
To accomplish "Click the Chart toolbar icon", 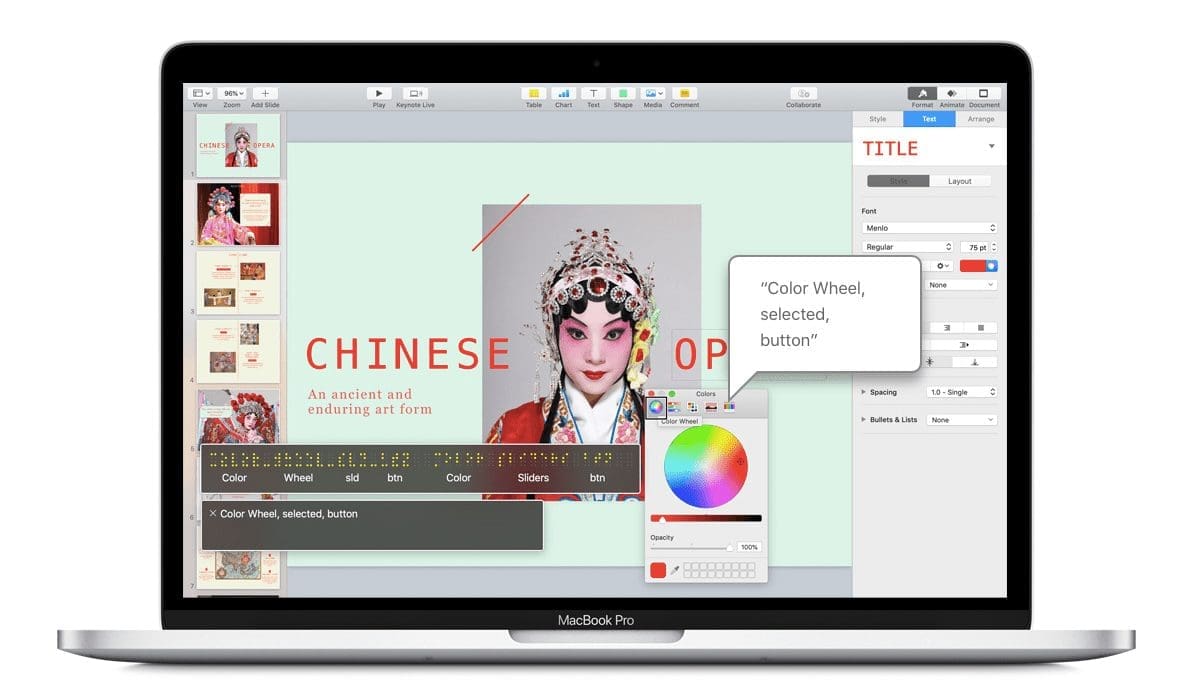I will point(564,93).
